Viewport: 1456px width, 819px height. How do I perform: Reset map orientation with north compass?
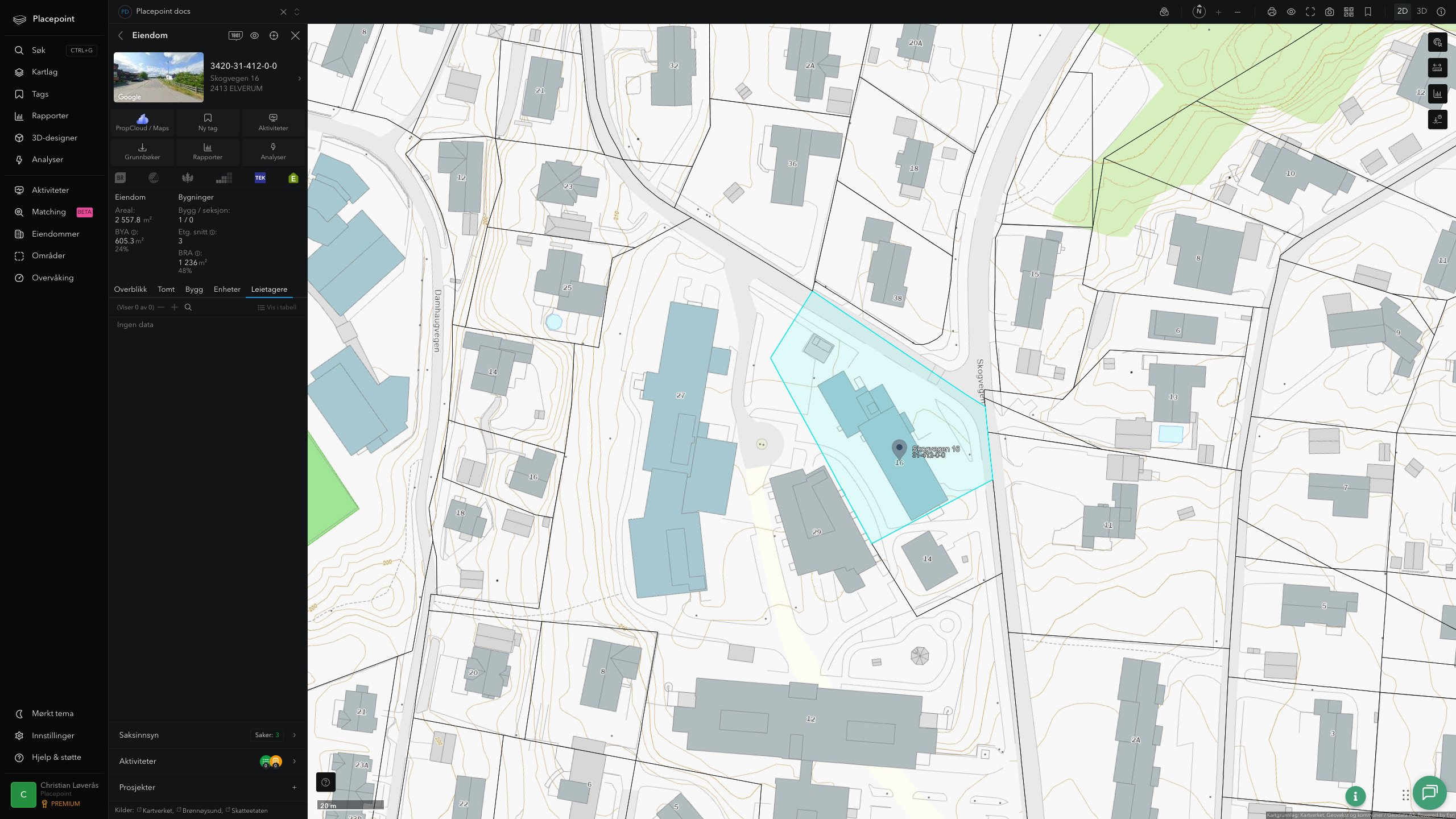(1199, 11)
